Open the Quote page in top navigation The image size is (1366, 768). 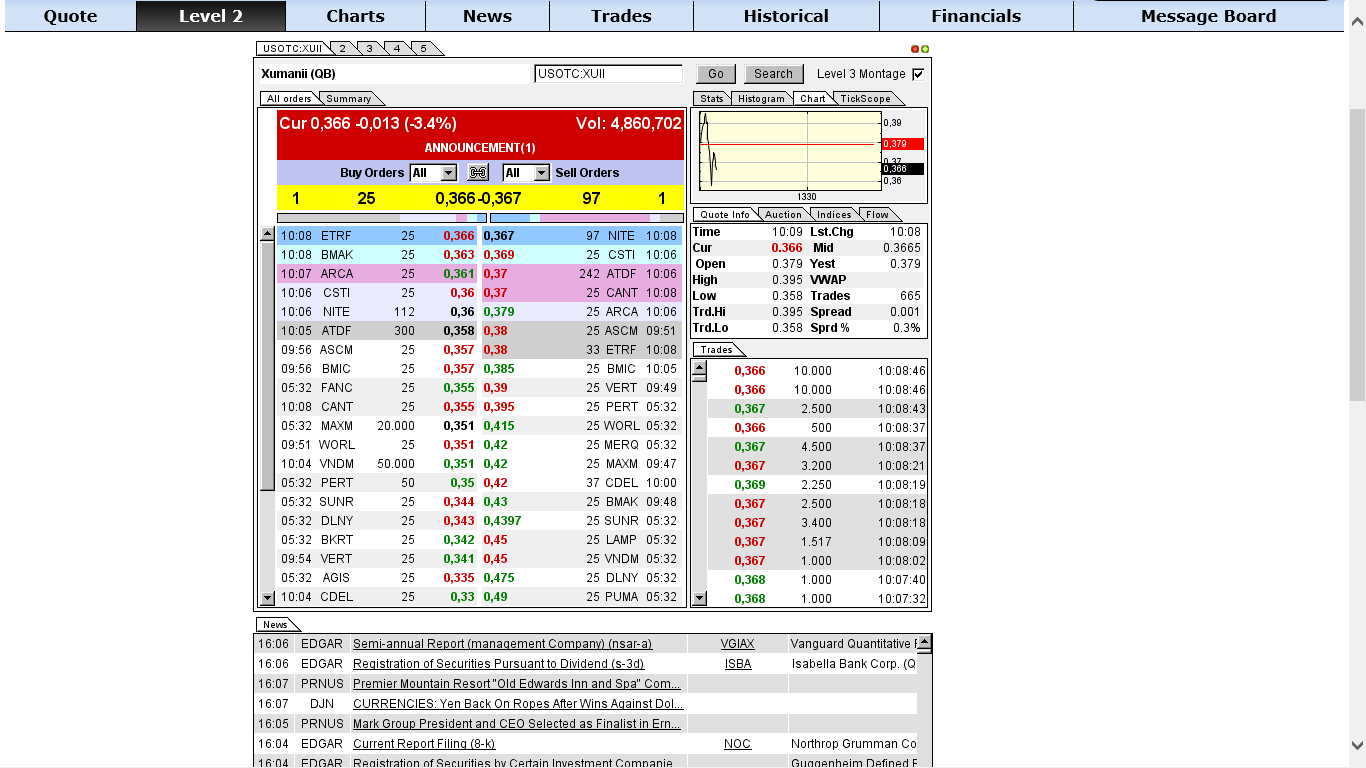[x=71, y=16]
